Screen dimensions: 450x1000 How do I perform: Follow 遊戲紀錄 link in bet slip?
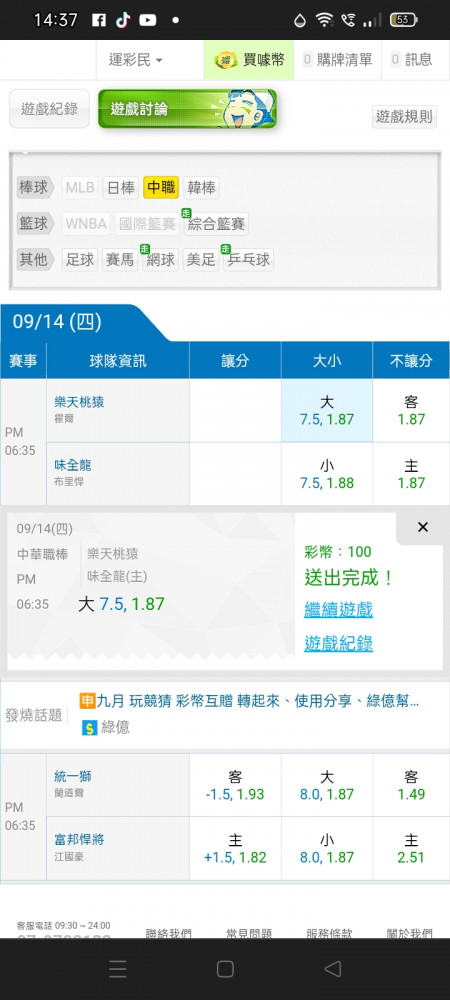click(338, 643)
